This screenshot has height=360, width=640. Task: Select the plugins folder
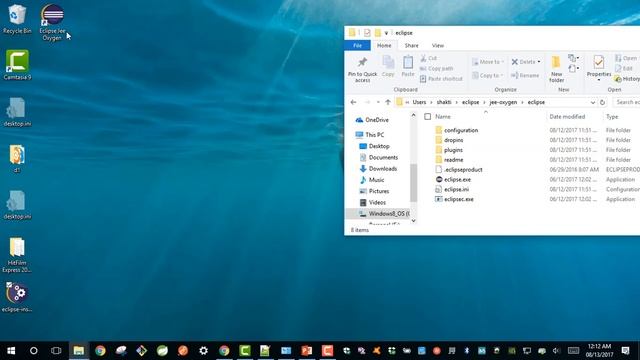tap(449, 150)
